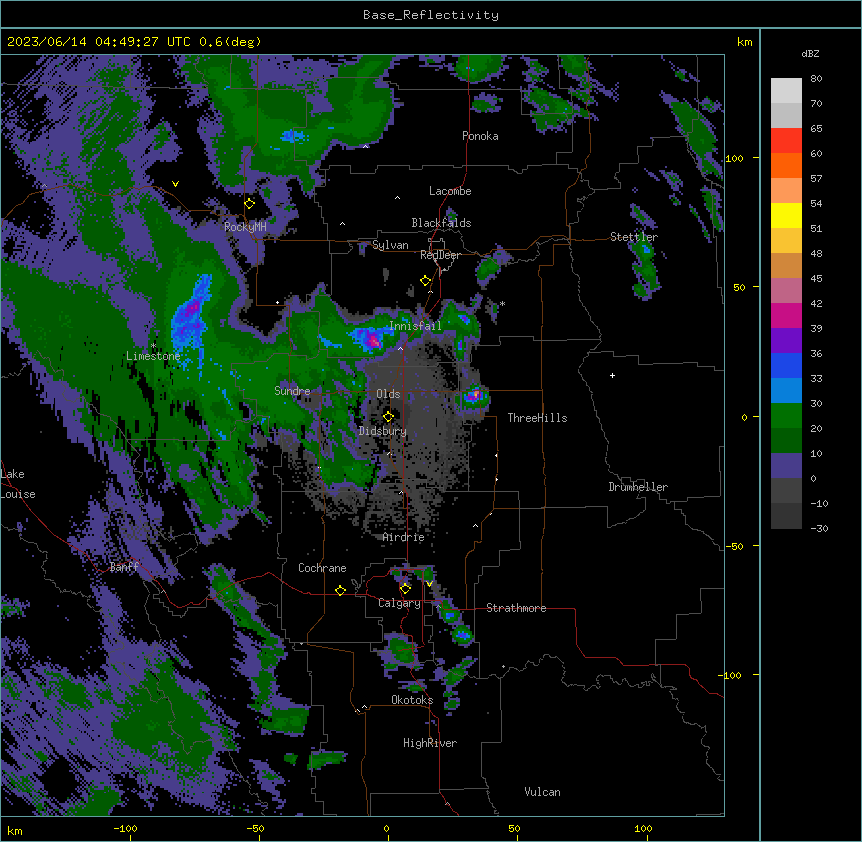Click the dBZ legend heading
The height and width of the screenshot is (842, 862).
pos(810,54)
